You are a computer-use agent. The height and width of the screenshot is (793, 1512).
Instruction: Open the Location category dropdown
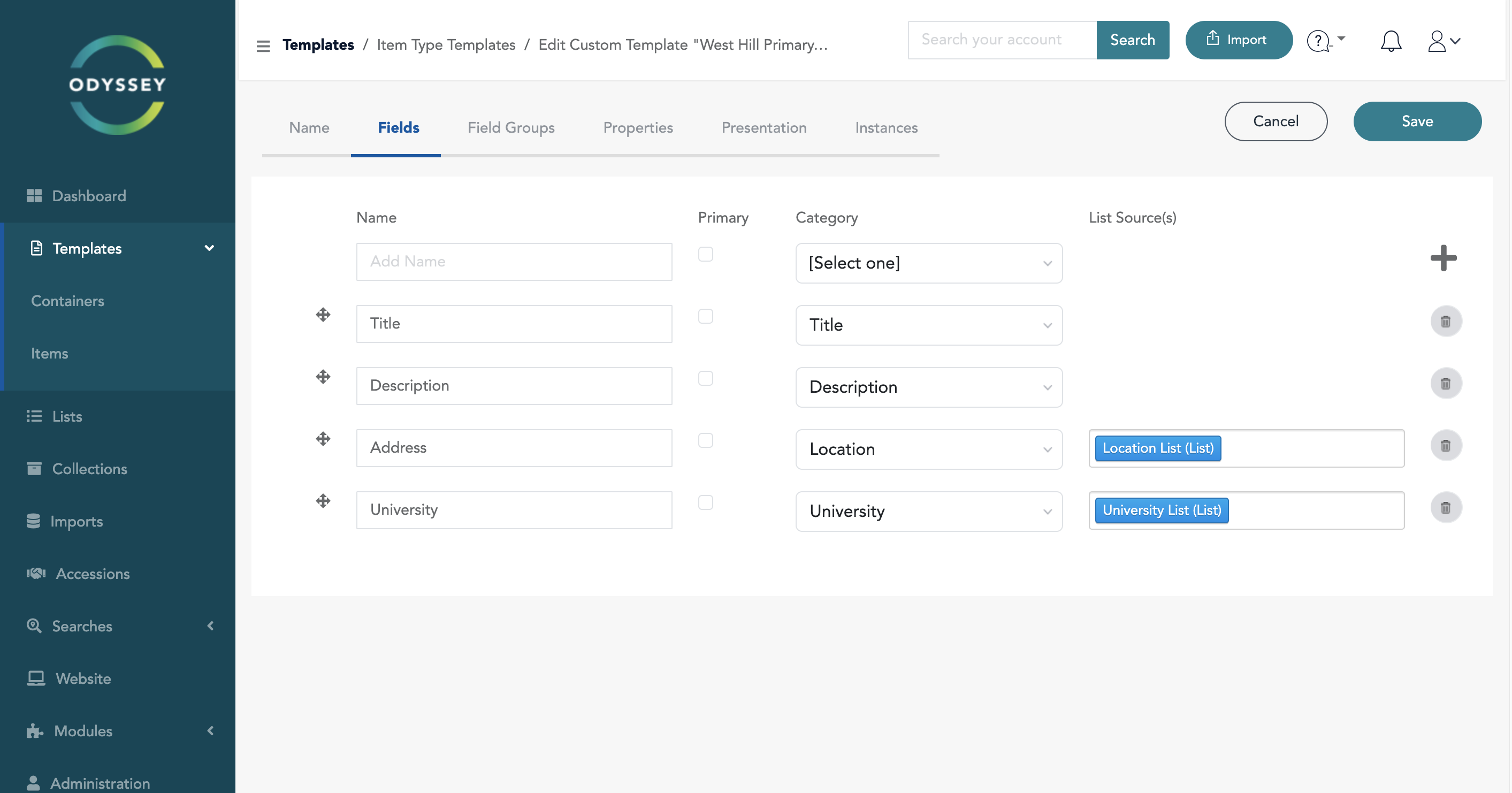click(x=929, y=449)
